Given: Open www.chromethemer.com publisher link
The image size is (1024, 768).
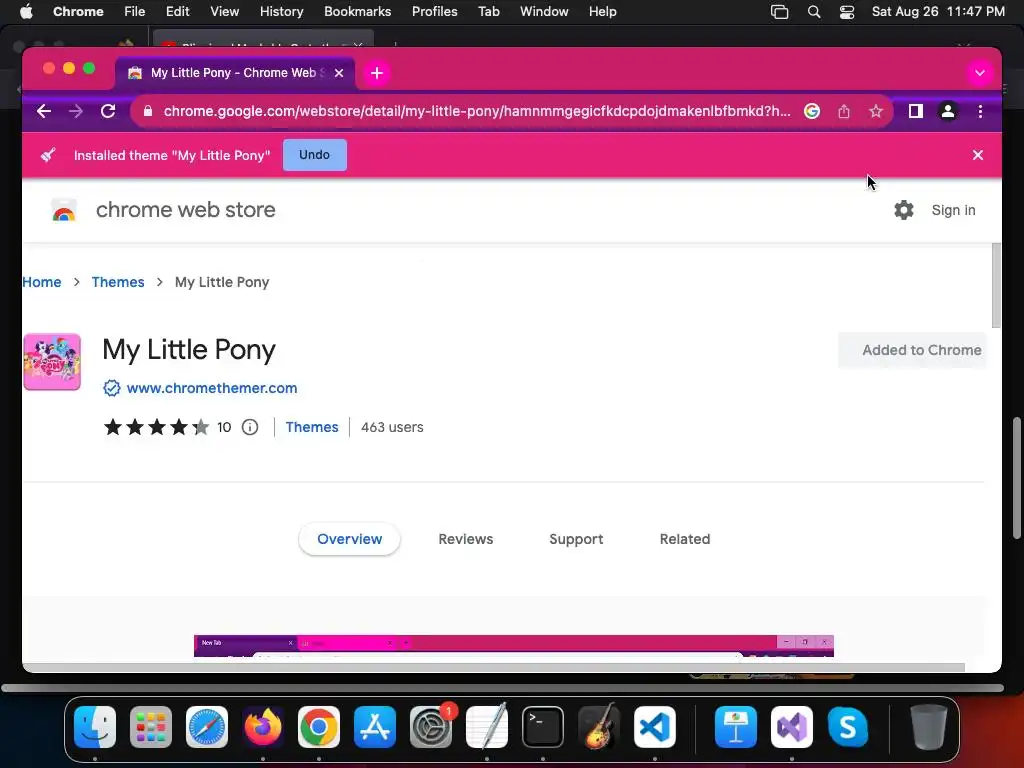Looking at the screenshot, I should click(x=212, y=388).
